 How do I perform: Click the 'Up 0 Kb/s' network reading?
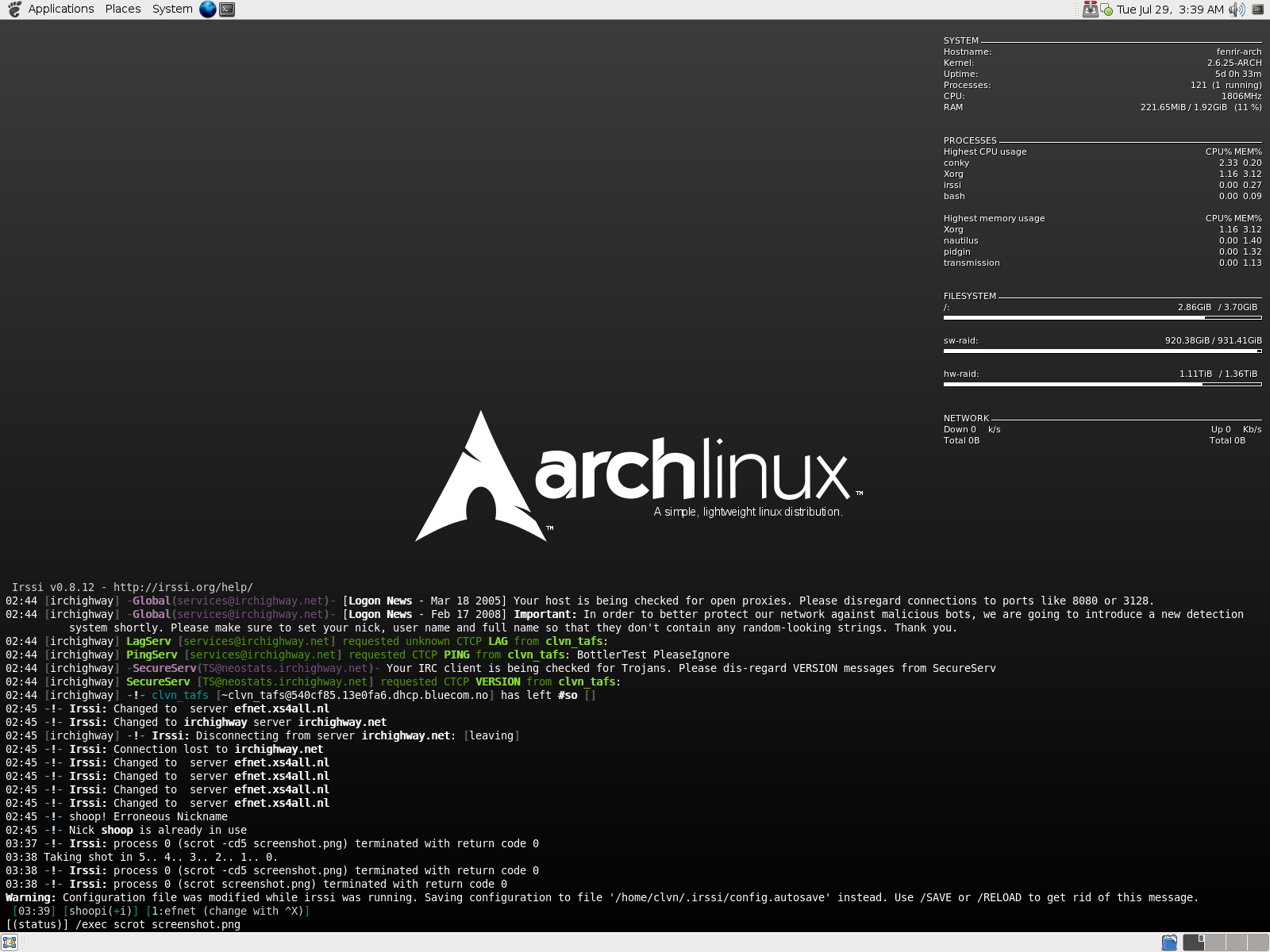(1236, 429)
